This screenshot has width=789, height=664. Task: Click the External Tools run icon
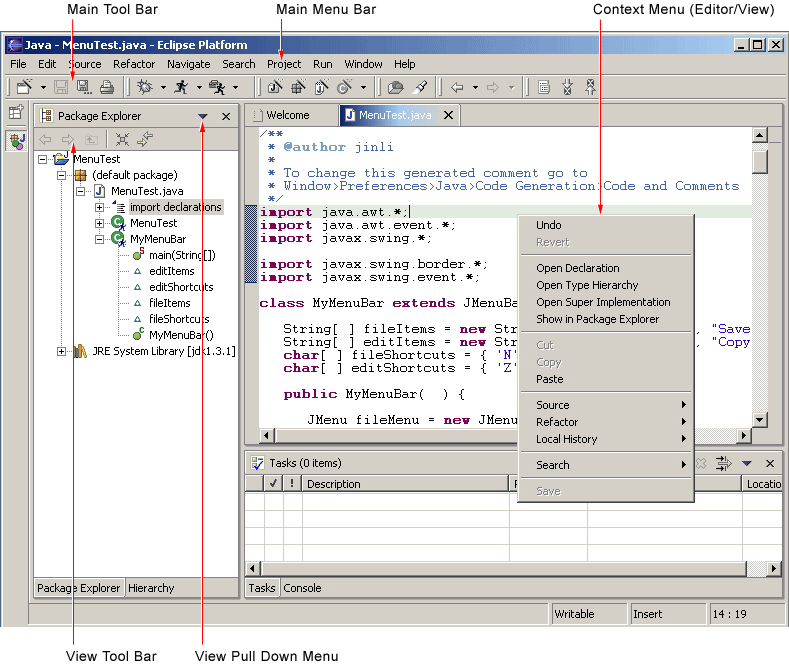tap(217, 87)
